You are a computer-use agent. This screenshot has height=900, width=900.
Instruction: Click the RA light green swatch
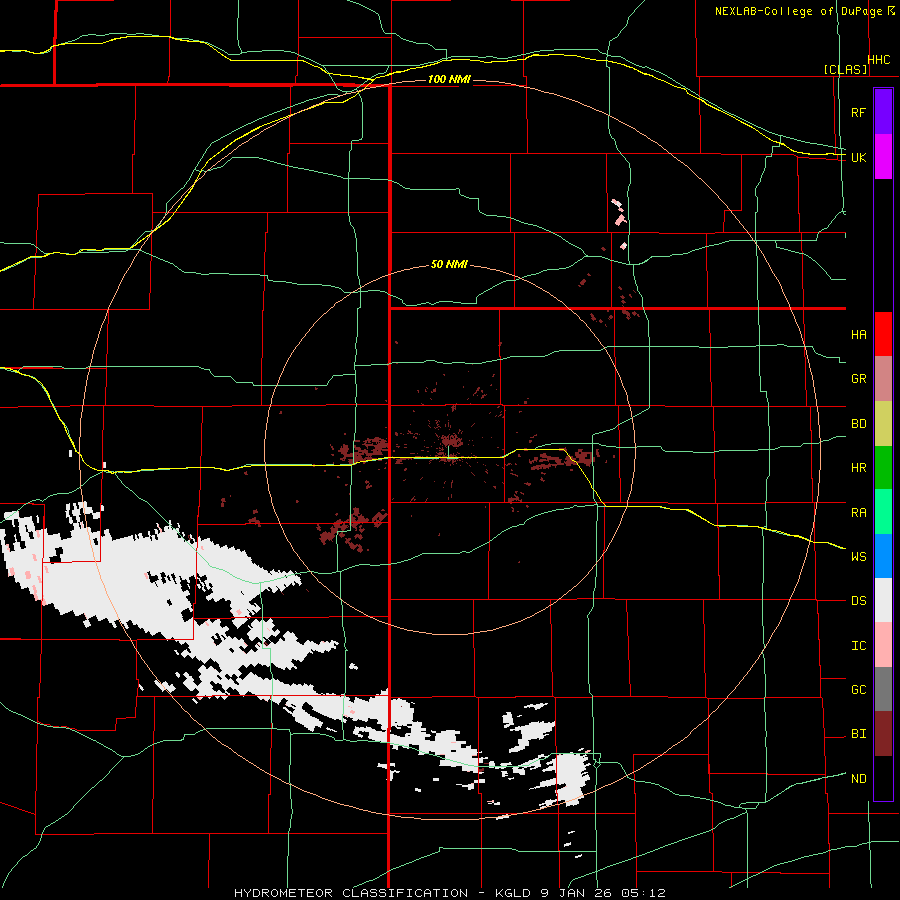tap(883, 512)
